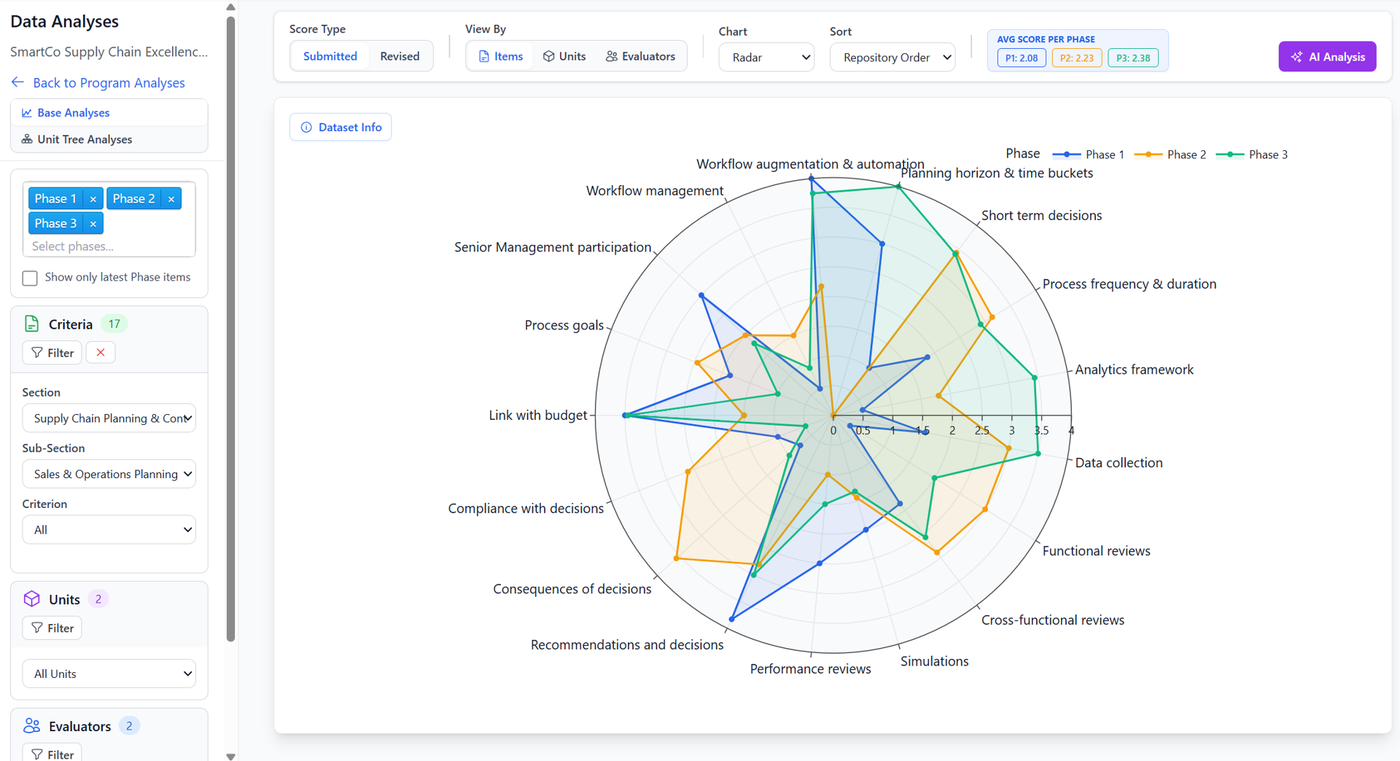
Task: Click the Functional reviews axis label
Action: [x=1096, y=551]
